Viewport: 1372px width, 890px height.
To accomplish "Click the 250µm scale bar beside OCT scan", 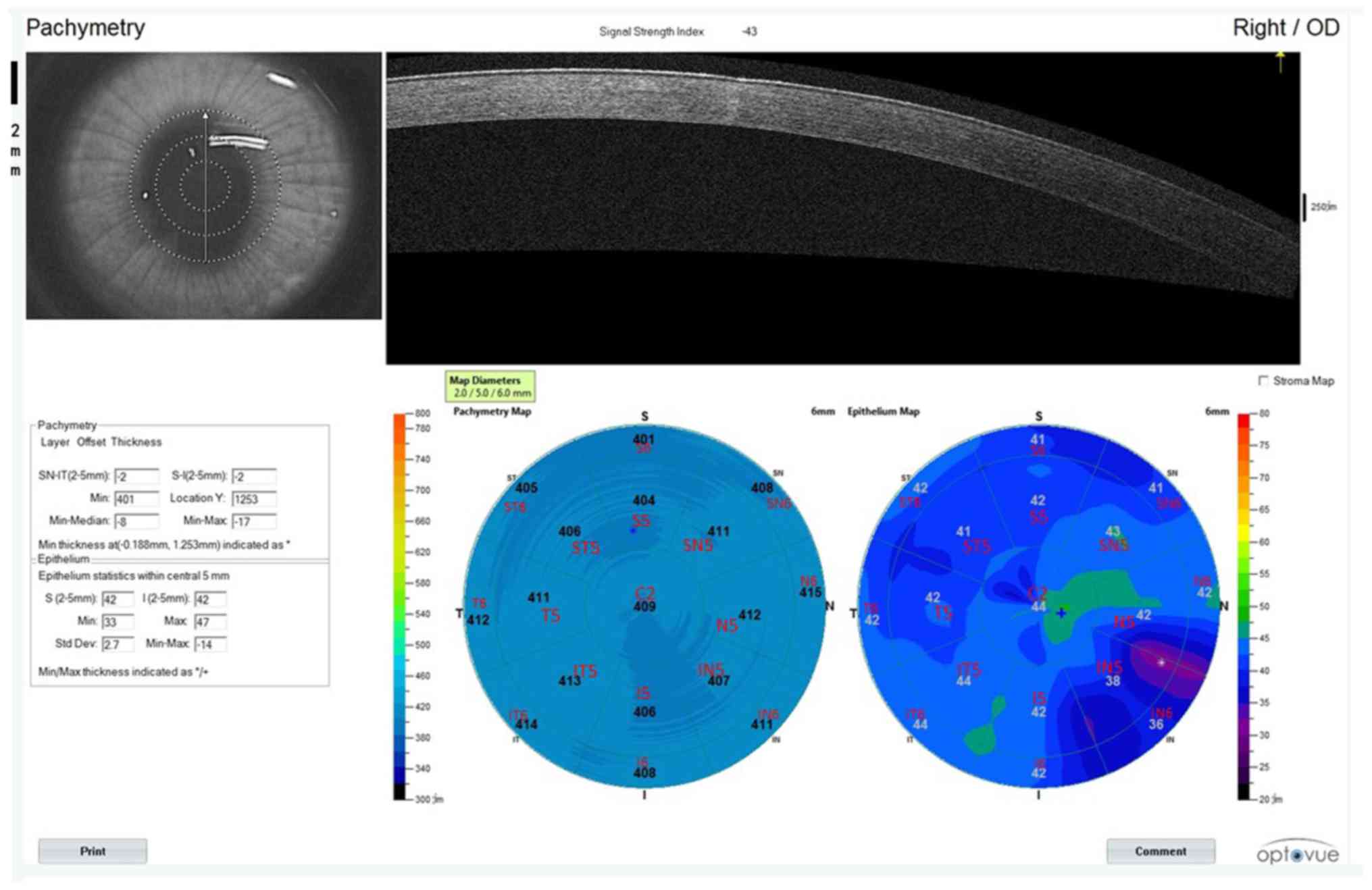I will pyautogui.click(x=1304, y=207).
